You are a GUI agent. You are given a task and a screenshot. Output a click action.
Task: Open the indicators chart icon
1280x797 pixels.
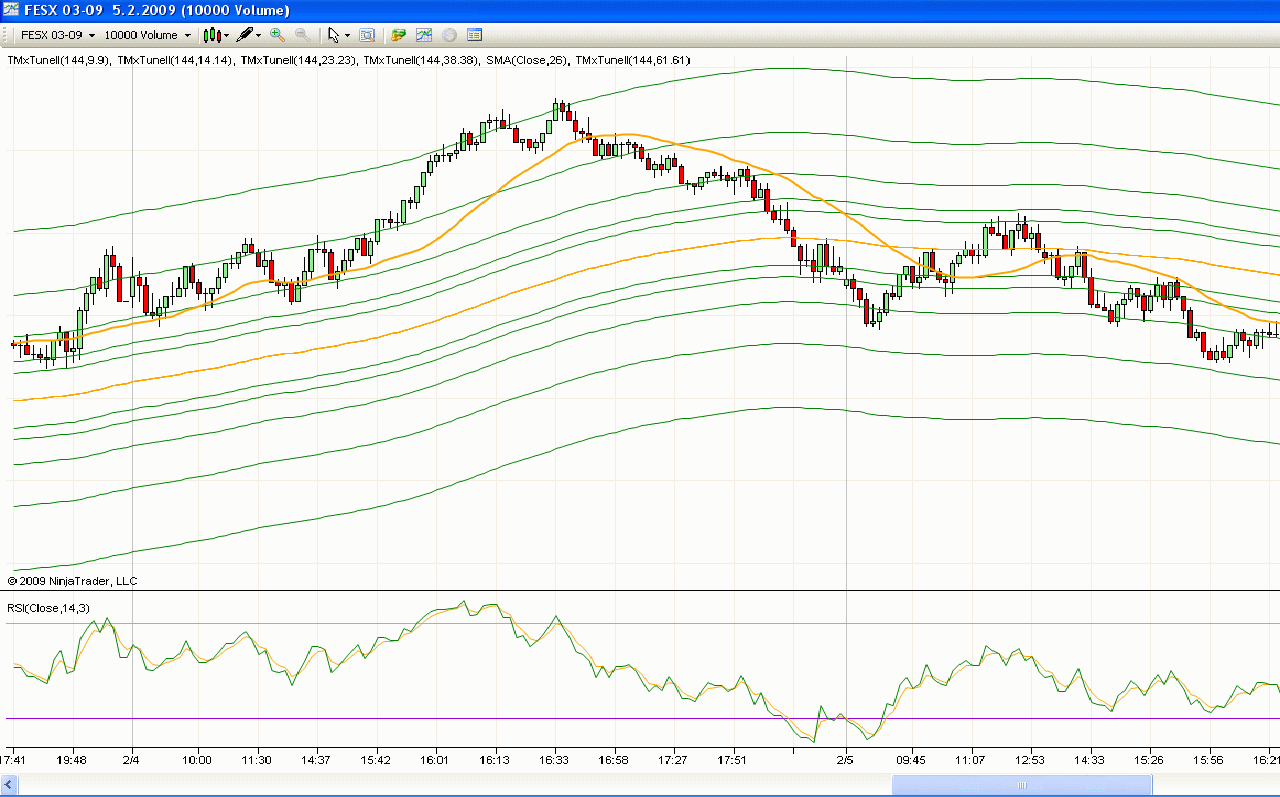(x=424, y=35)
